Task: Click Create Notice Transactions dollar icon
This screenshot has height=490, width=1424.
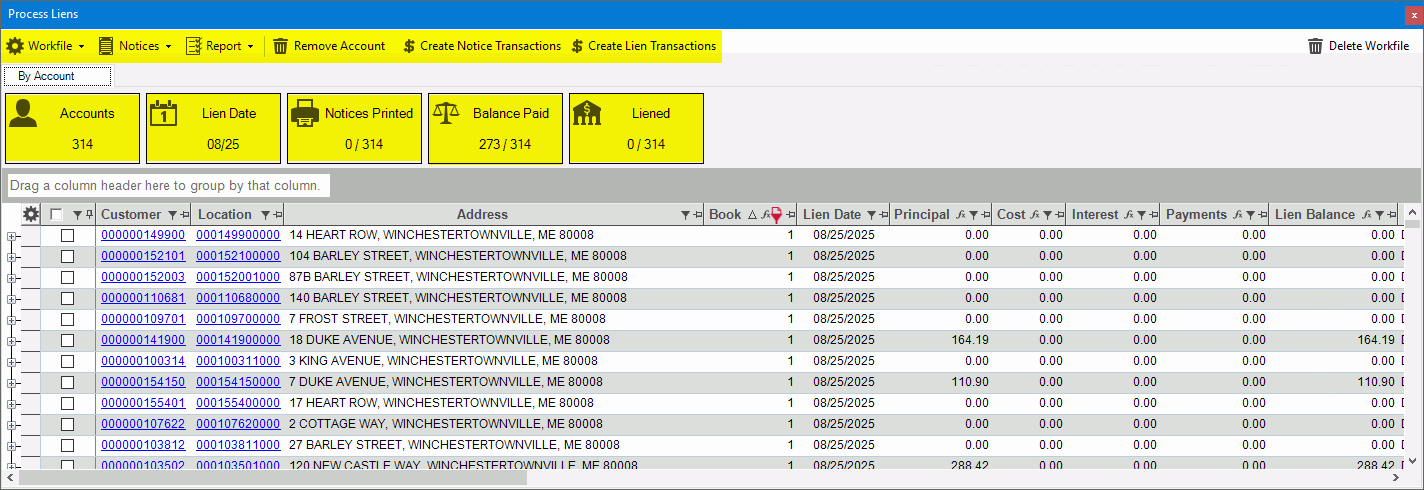Action: [x=408, y=46]
